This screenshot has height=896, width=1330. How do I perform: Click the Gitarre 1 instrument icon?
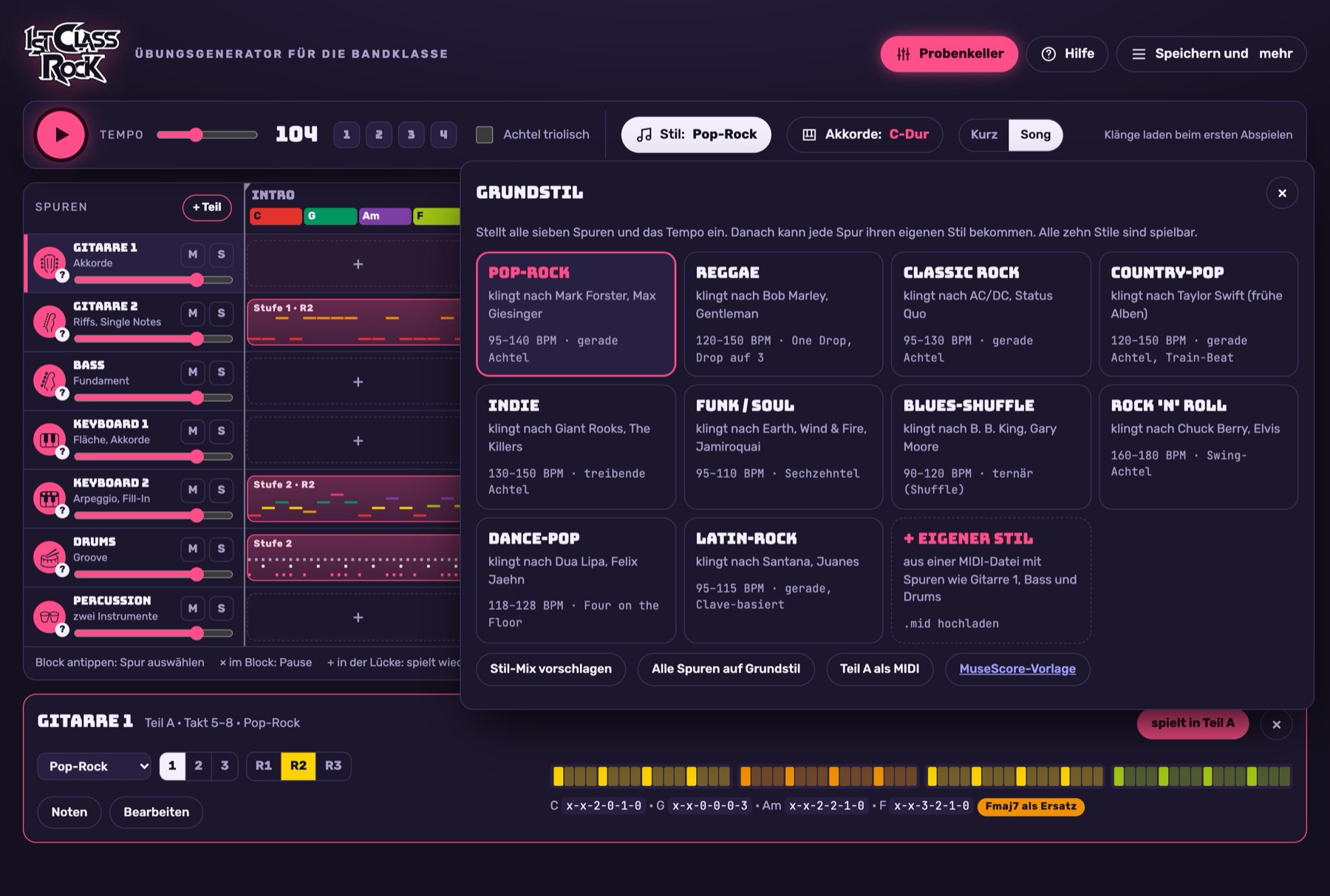[49, 263]
